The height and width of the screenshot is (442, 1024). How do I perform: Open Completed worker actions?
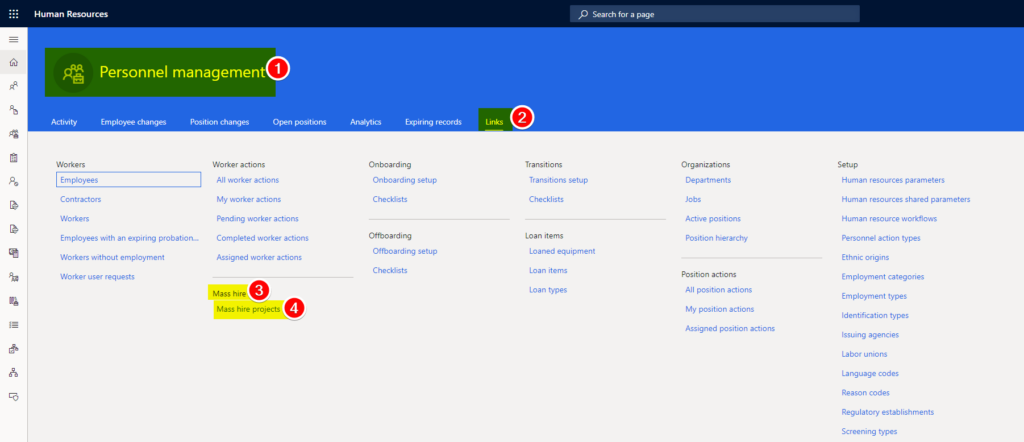pyautogui.click(x=263, y=238)
